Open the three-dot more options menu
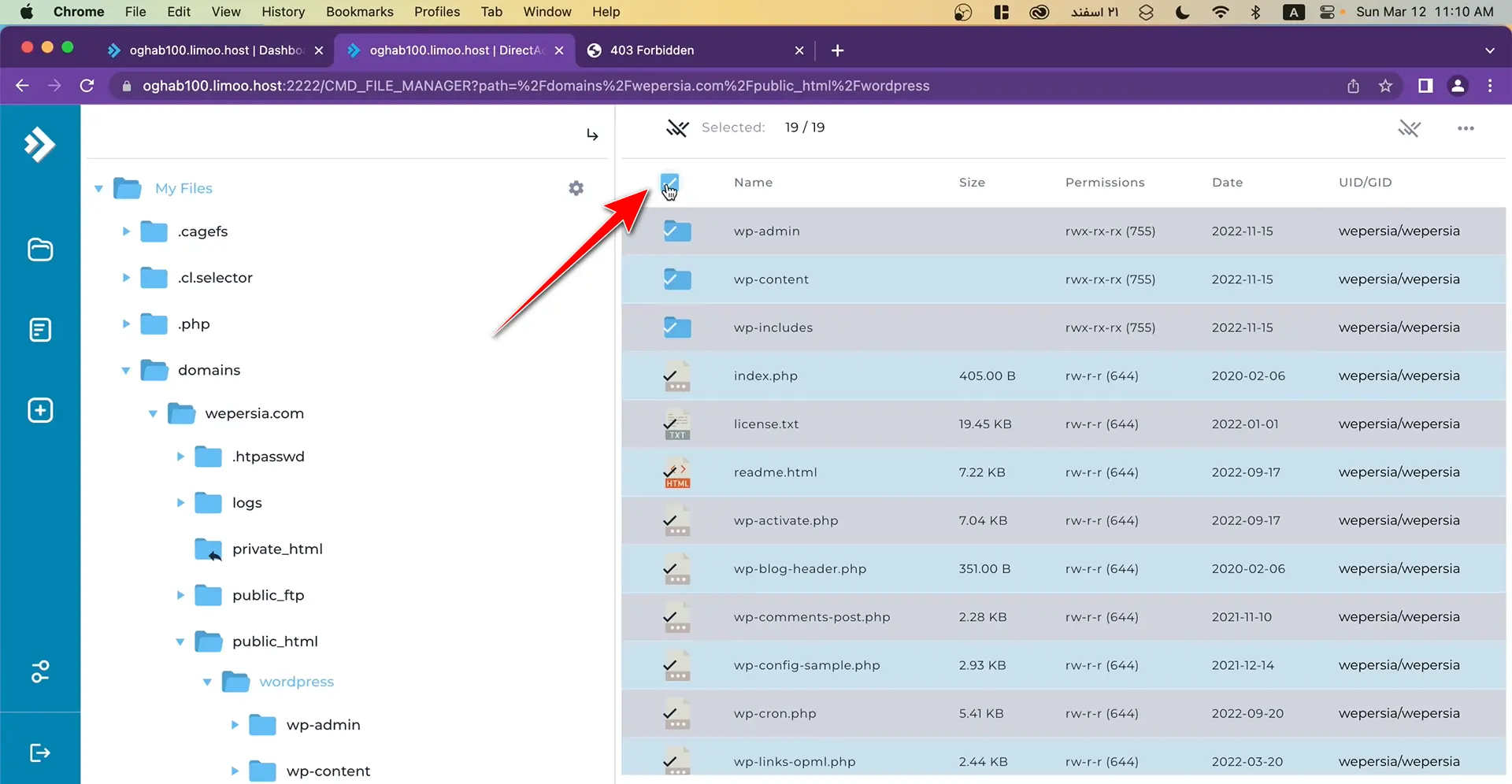1512x784 pixels. click(1466, 128)
